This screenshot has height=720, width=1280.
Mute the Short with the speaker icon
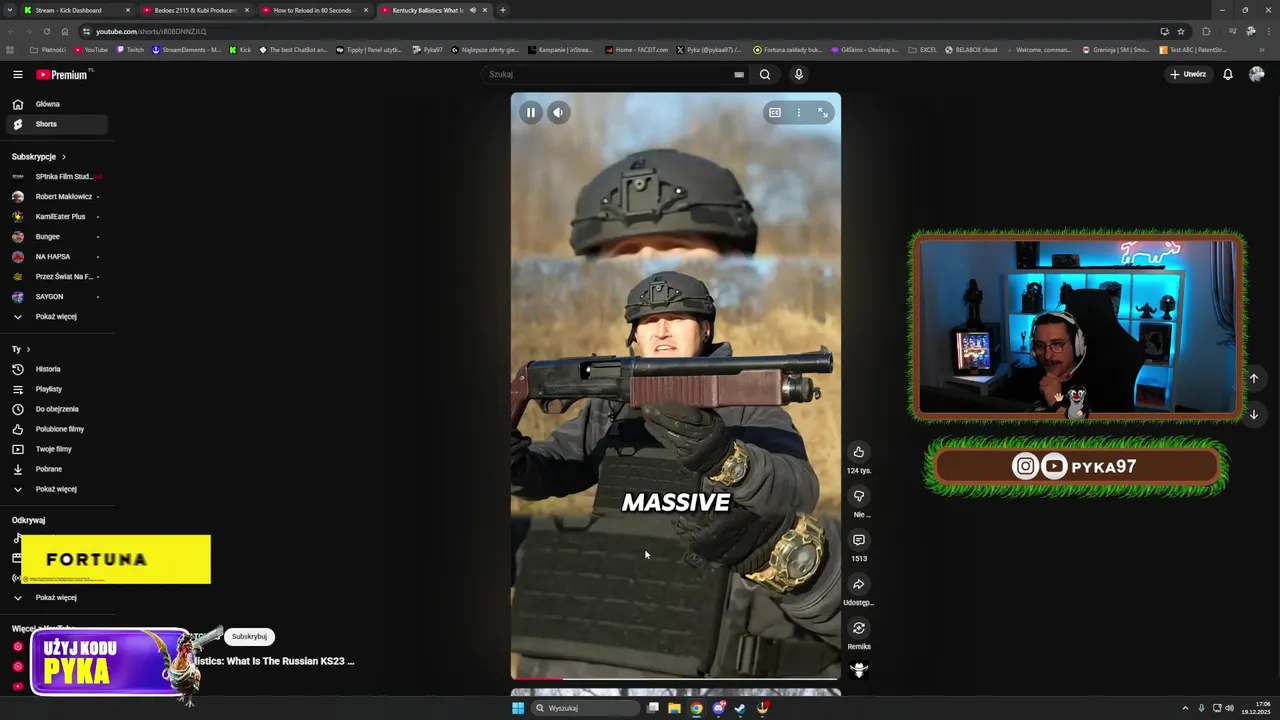click(558, 113)
